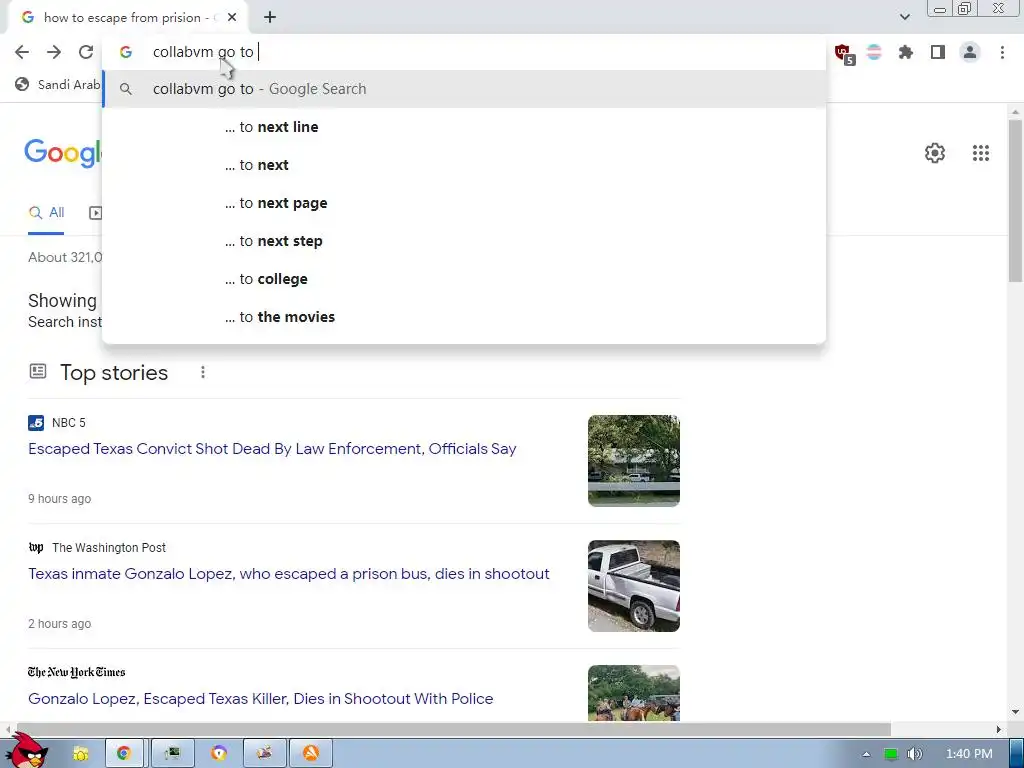1024x768 pixels.
Task: Click the NBC 5 story thumbnail
Action: (633, 460)
